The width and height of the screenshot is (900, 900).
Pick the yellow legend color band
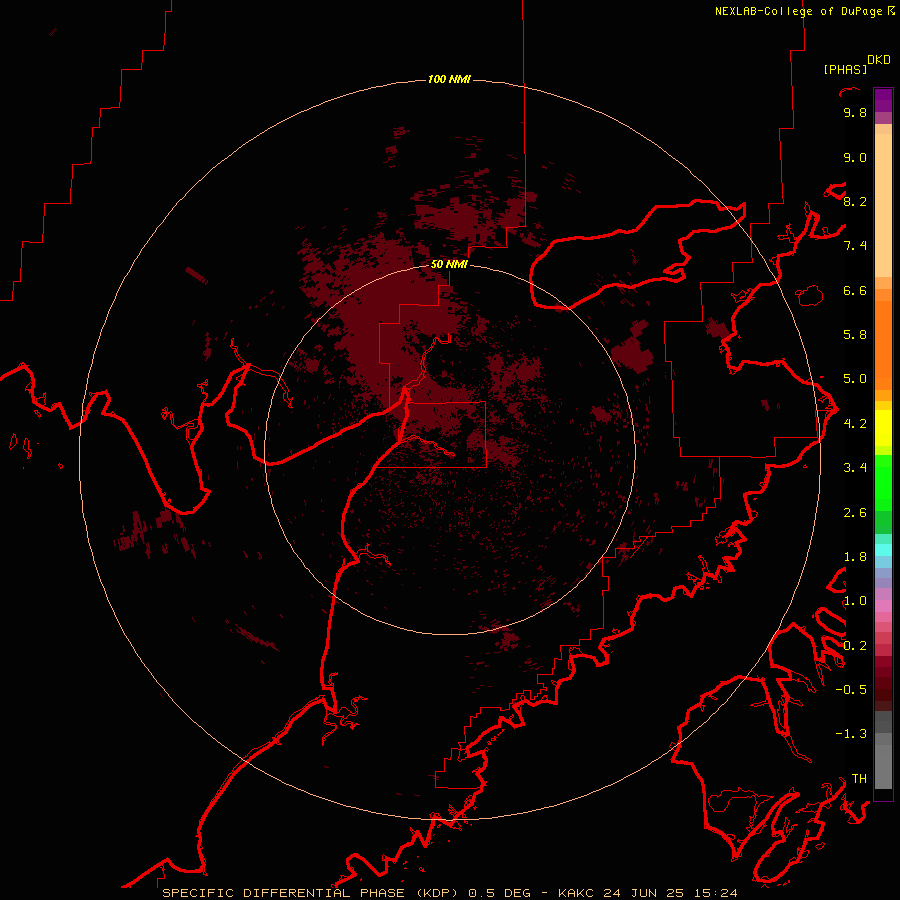(x=883, y=428)
